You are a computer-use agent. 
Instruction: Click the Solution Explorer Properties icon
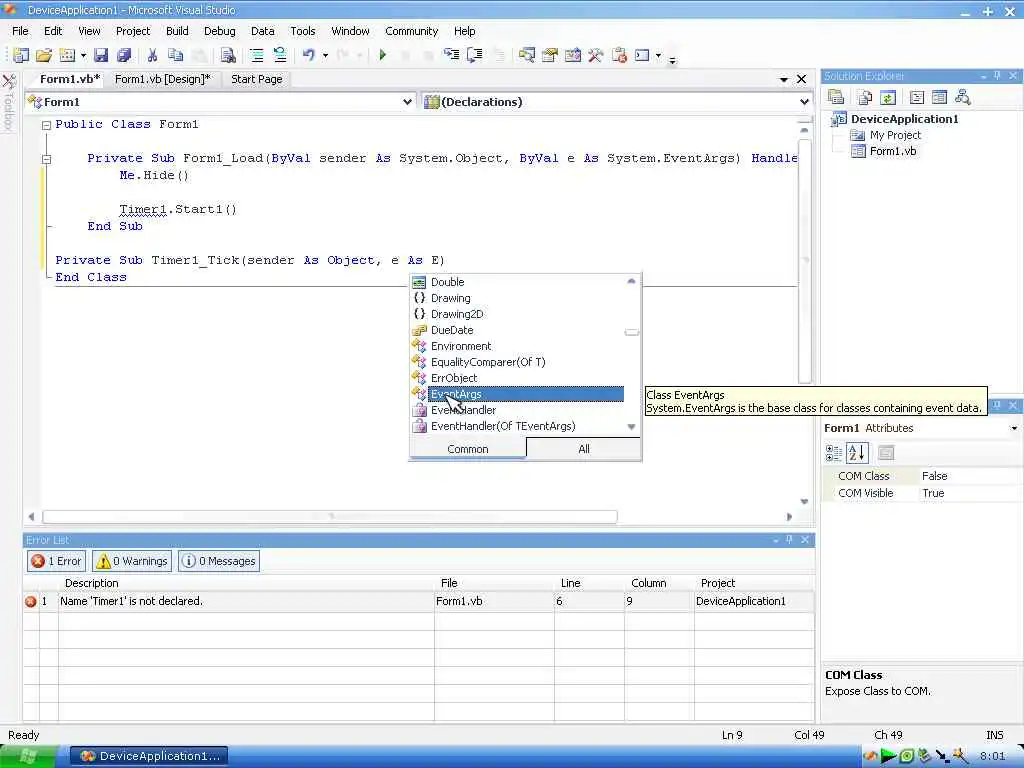(x=836, y=97)
